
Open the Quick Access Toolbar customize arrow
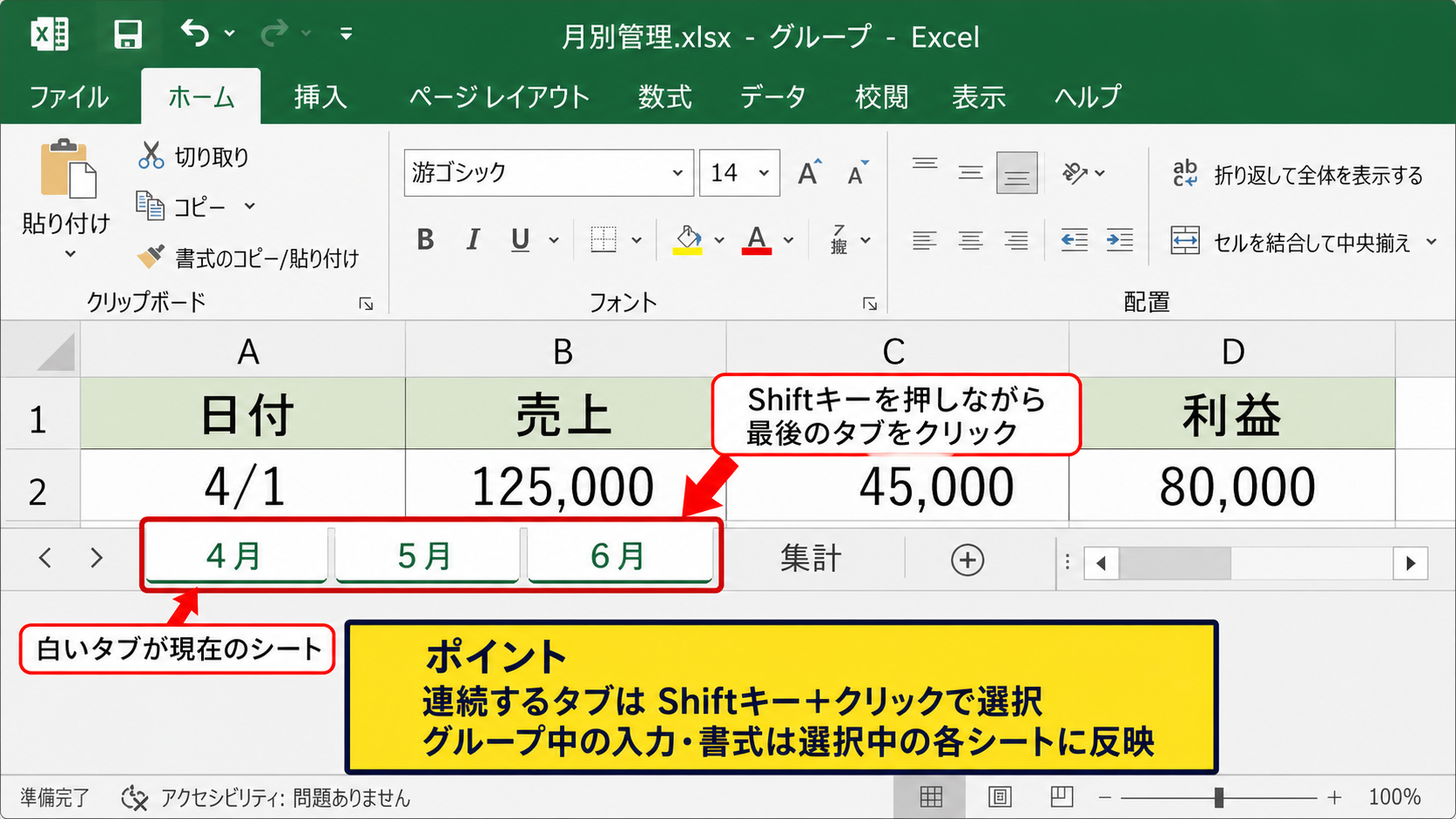pos(346,34)
